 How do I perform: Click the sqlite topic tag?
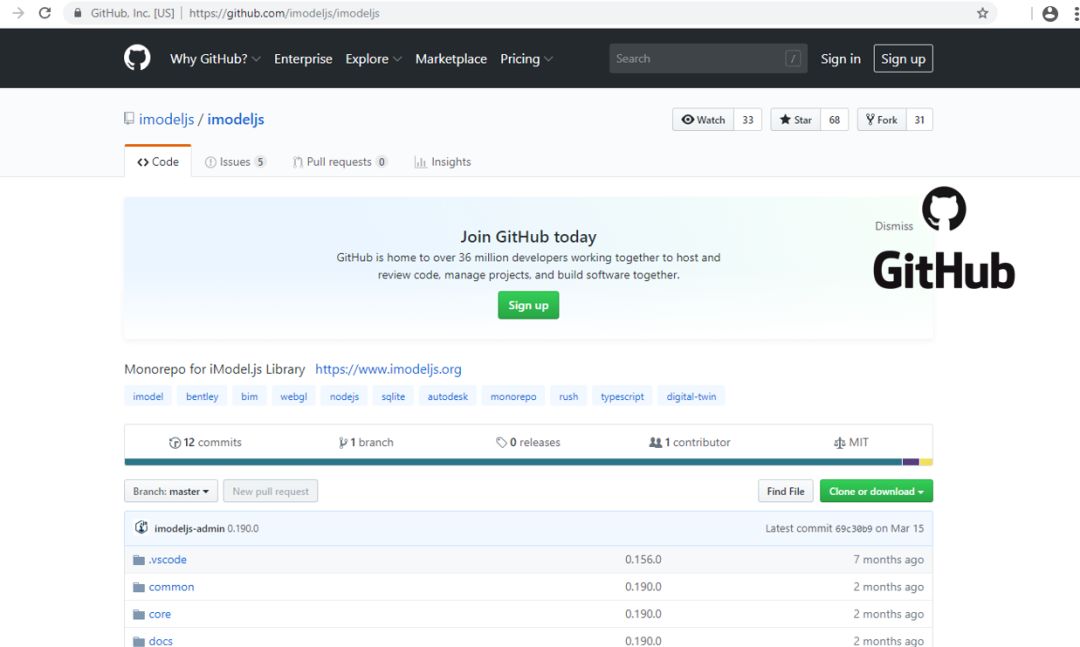(393, 396)
